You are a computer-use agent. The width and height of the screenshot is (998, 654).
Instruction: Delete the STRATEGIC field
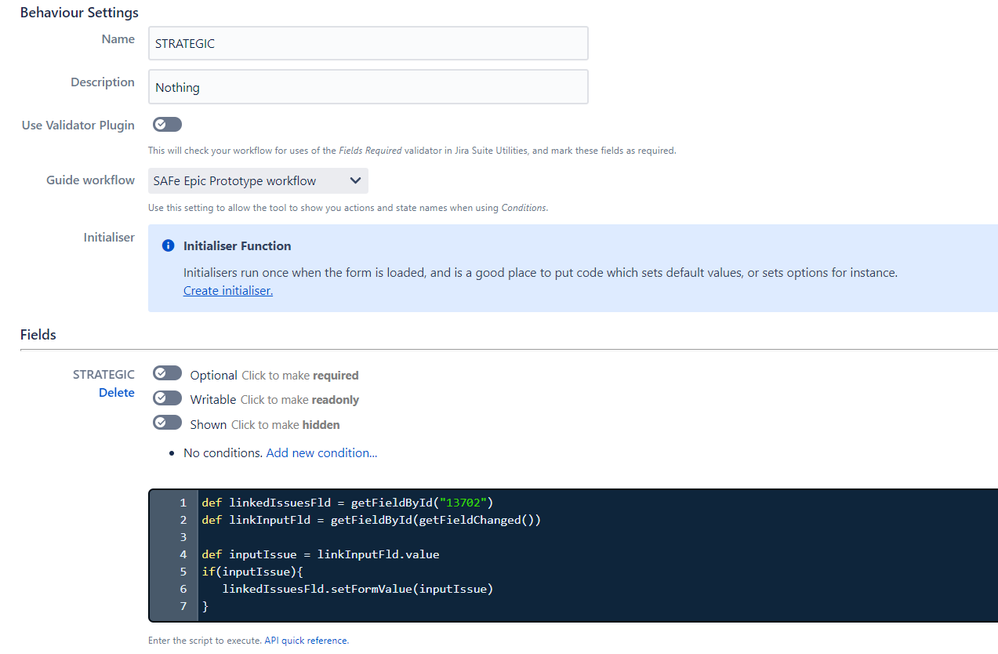pos(116,393)
